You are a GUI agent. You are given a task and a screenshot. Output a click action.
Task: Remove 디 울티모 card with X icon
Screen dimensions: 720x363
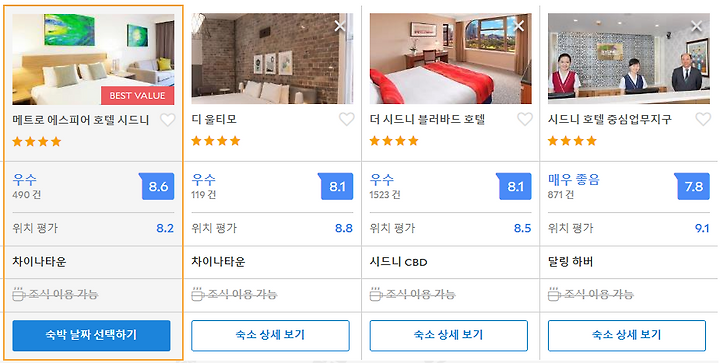click(x=340, y=26)
